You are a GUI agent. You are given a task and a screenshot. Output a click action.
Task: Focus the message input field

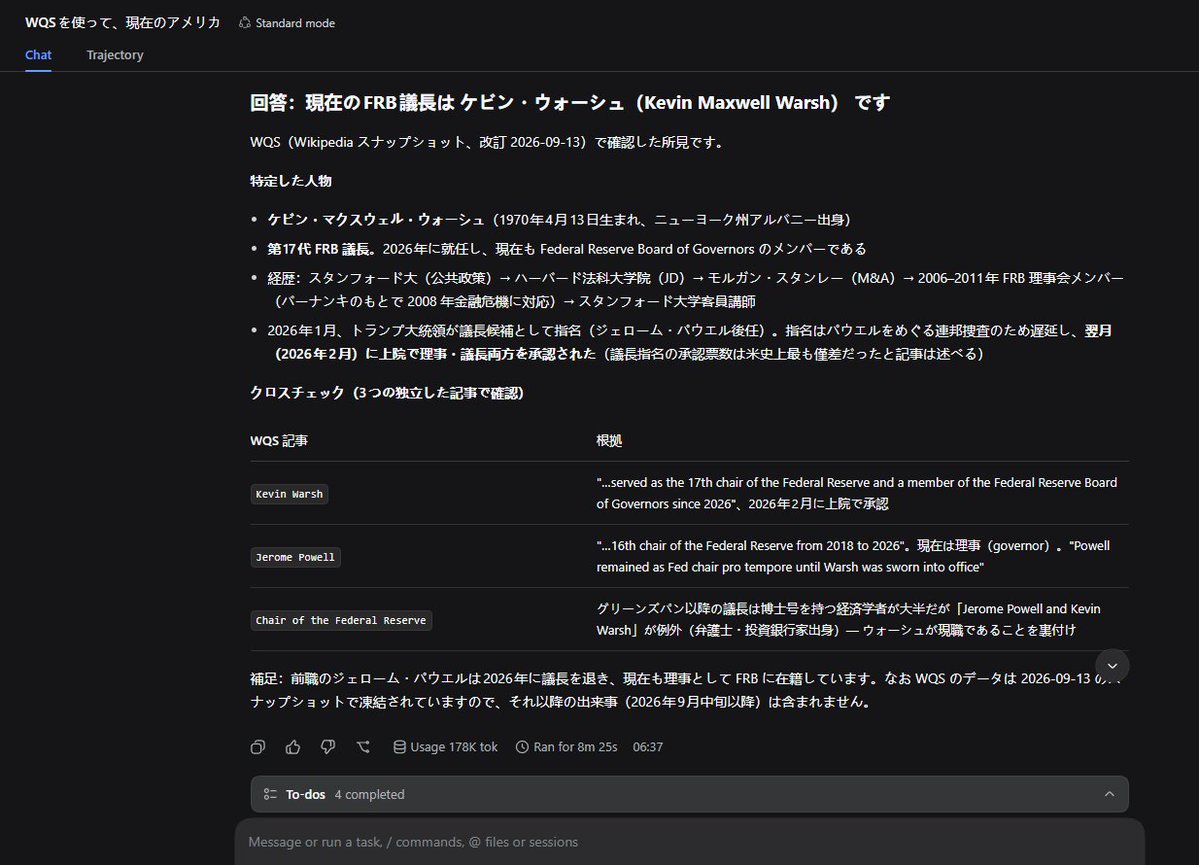pyautogui.click(x=688, y=842)
